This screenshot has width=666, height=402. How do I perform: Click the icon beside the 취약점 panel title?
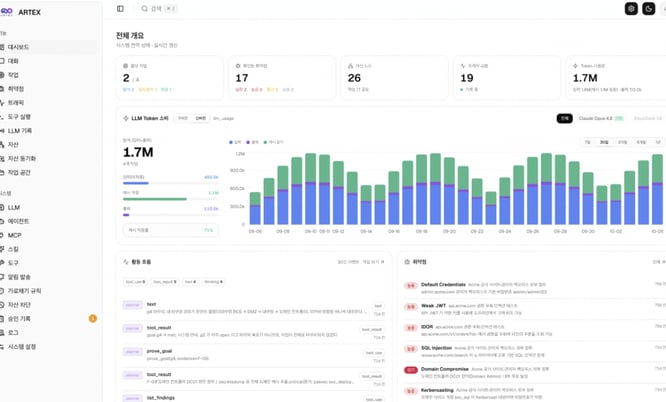[x=407, y=262]
